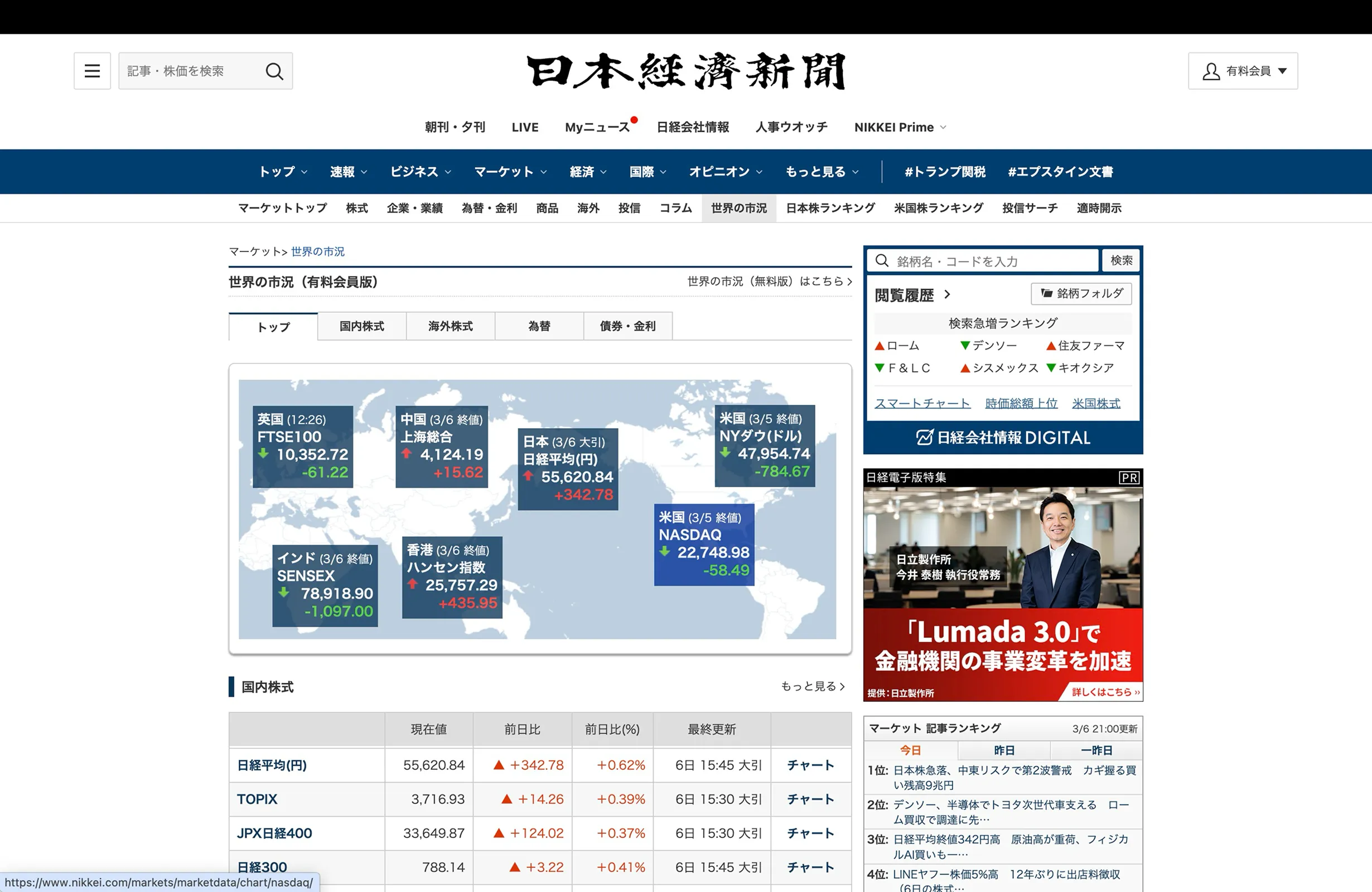The width and height of the screenshot is (1372, 892).
Task: Click the 世界の市況 breadcrumb link
Action: point(318,252)
